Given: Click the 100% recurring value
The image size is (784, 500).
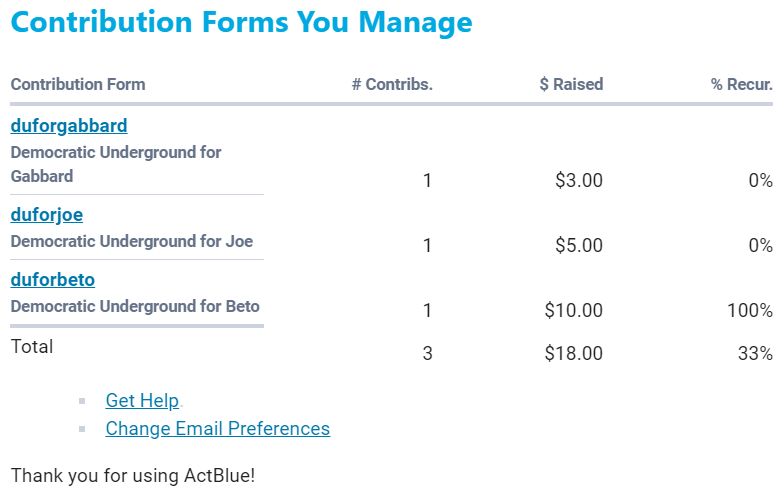Looking at the screenshot, I should [x=750, y=311].
